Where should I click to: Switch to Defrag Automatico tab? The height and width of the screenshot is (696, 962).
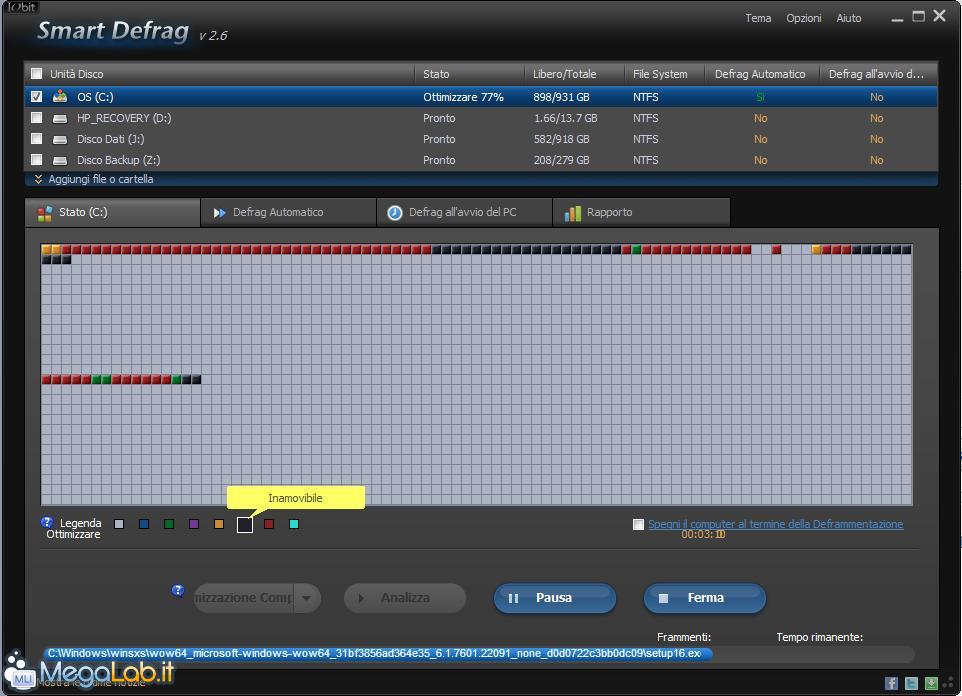click(x=288, y=212)
